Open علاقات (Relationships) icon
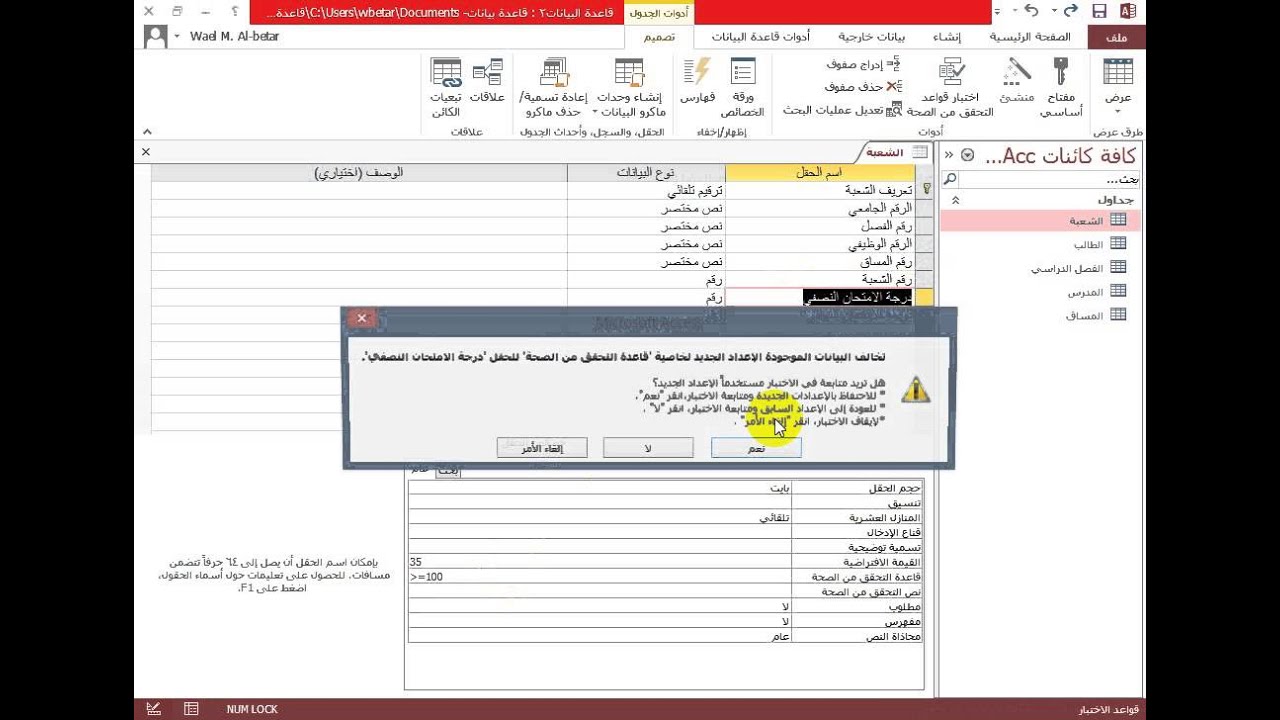1280x720 pixels. click(x=487, y=73)
